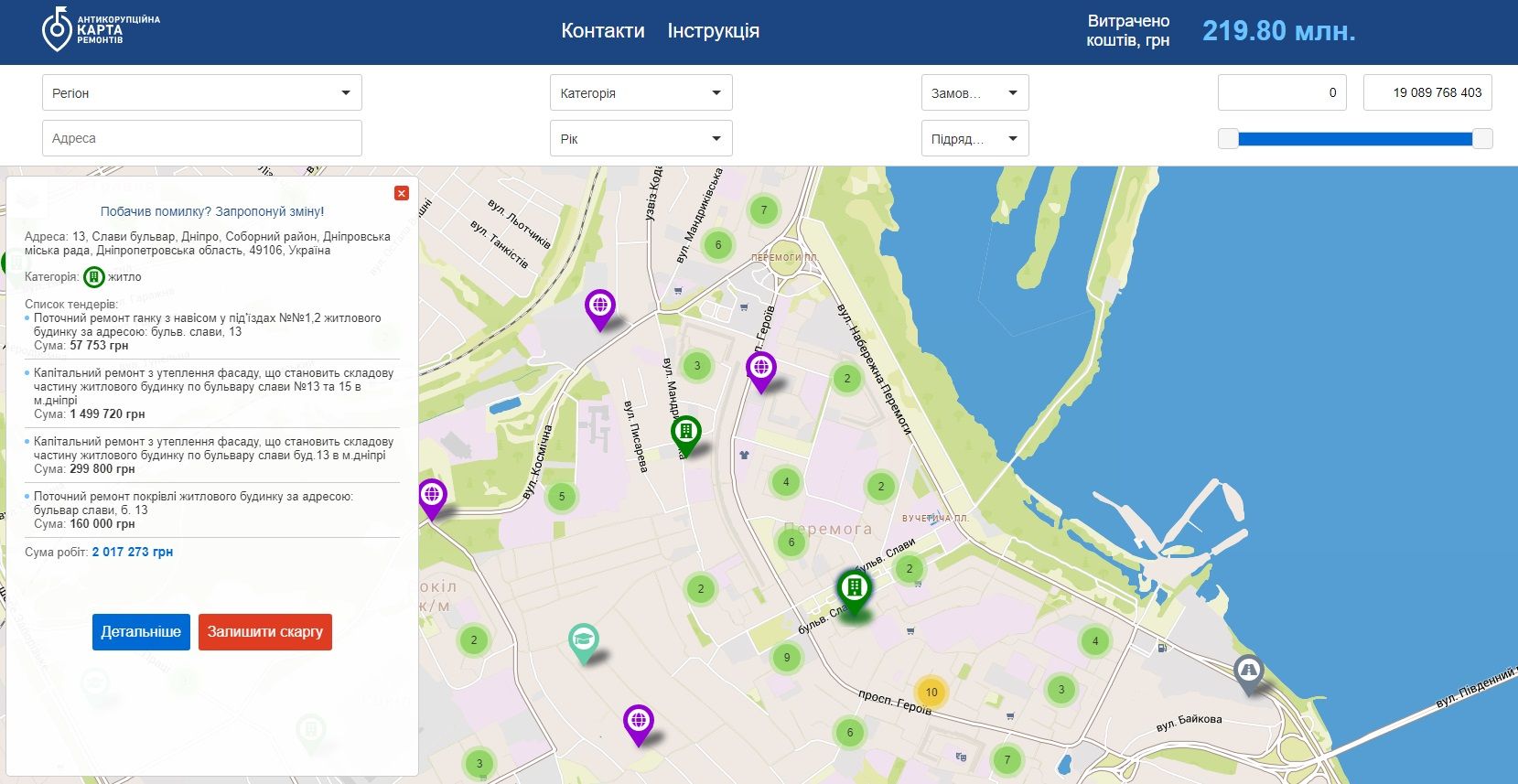Open the Рік year dropdown
The width and height of the screenshot is (1518, 784).
click(x=641, y=139)
